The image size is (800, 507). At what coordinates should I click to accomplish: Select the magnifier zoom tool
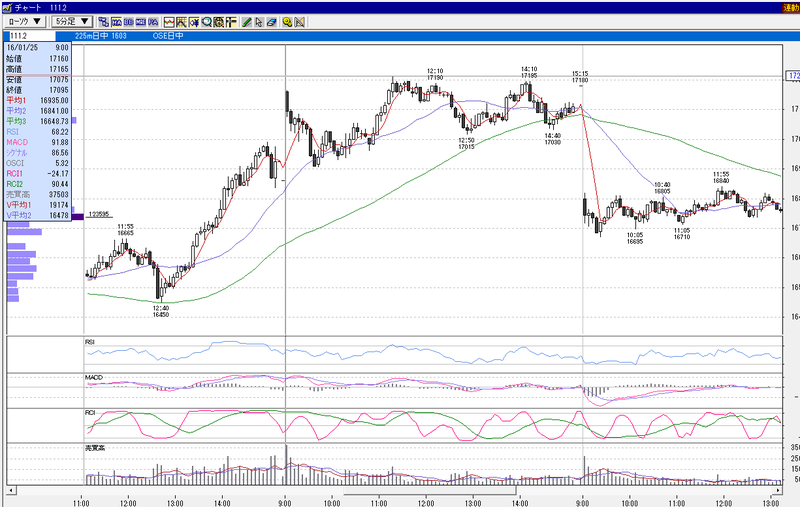[206, 22]
